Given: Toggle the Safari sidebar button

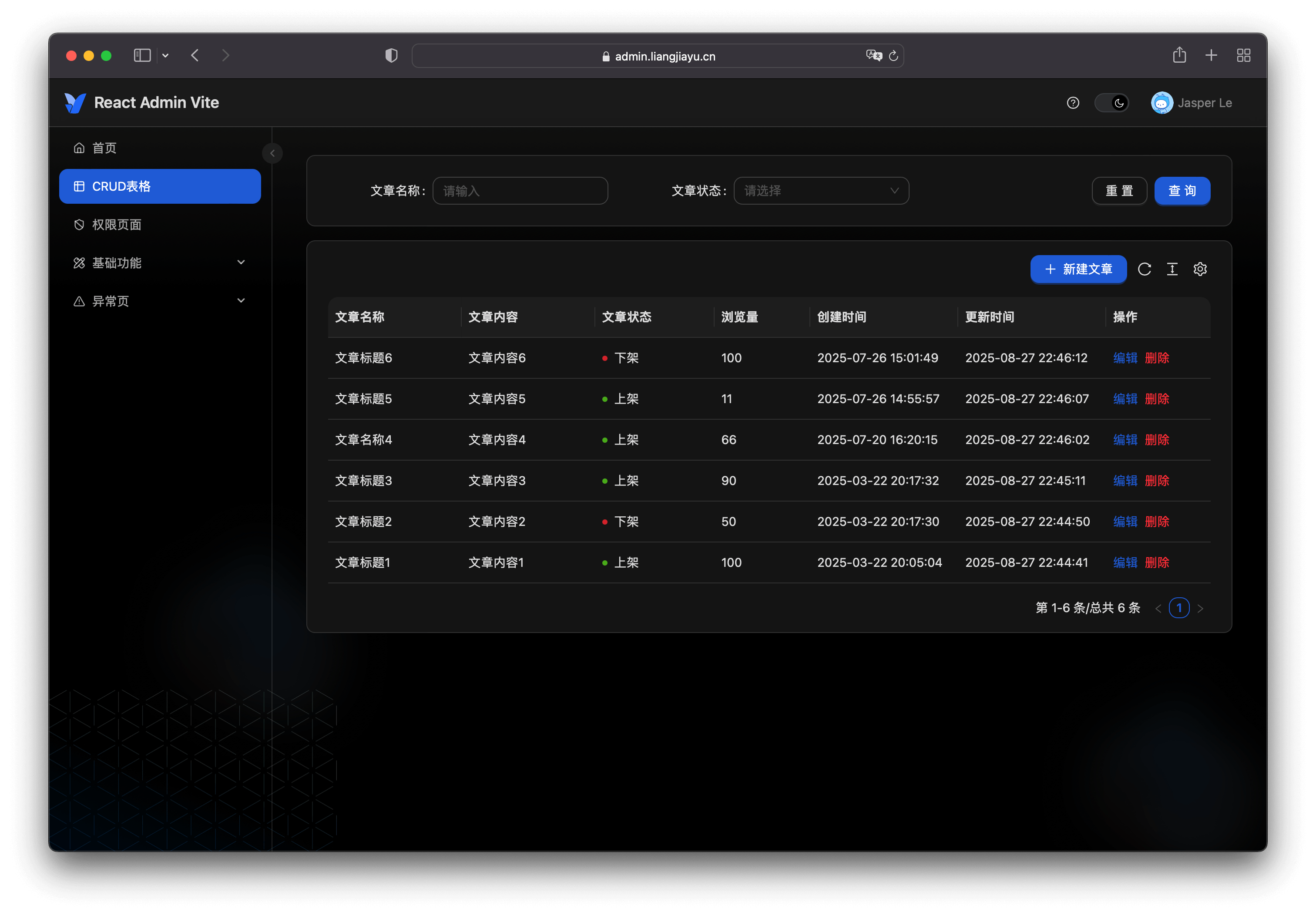Looking at the screenshot, I should (142, 55).
